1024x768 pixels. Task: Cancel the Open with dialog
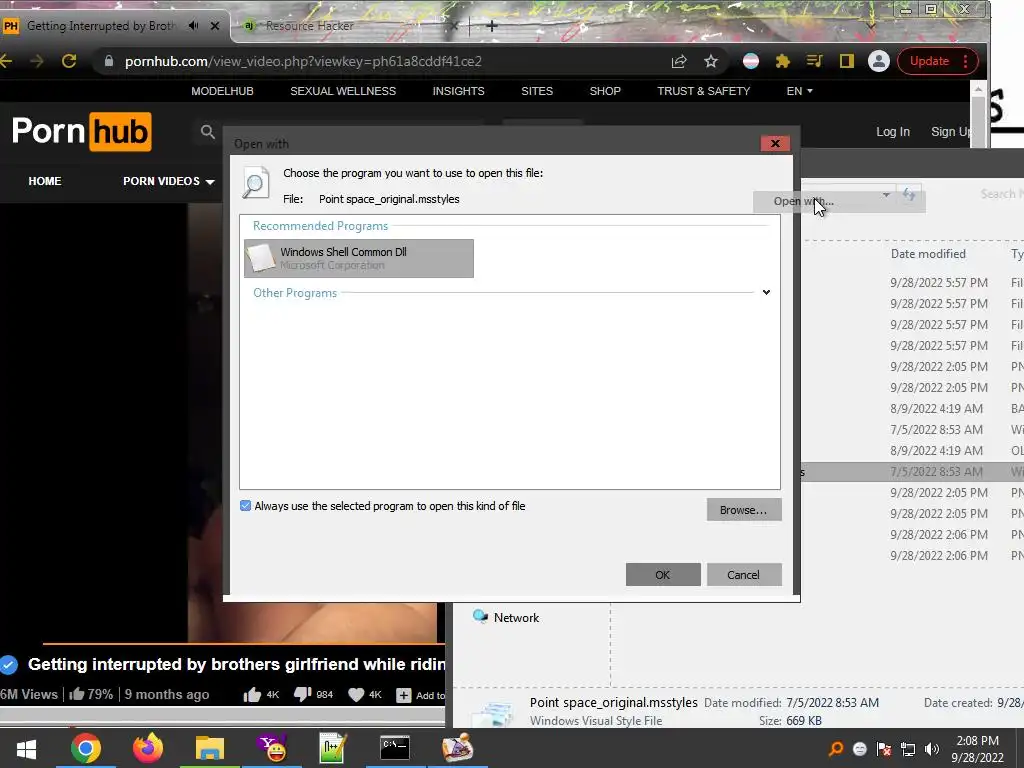[x=744, y=575]
